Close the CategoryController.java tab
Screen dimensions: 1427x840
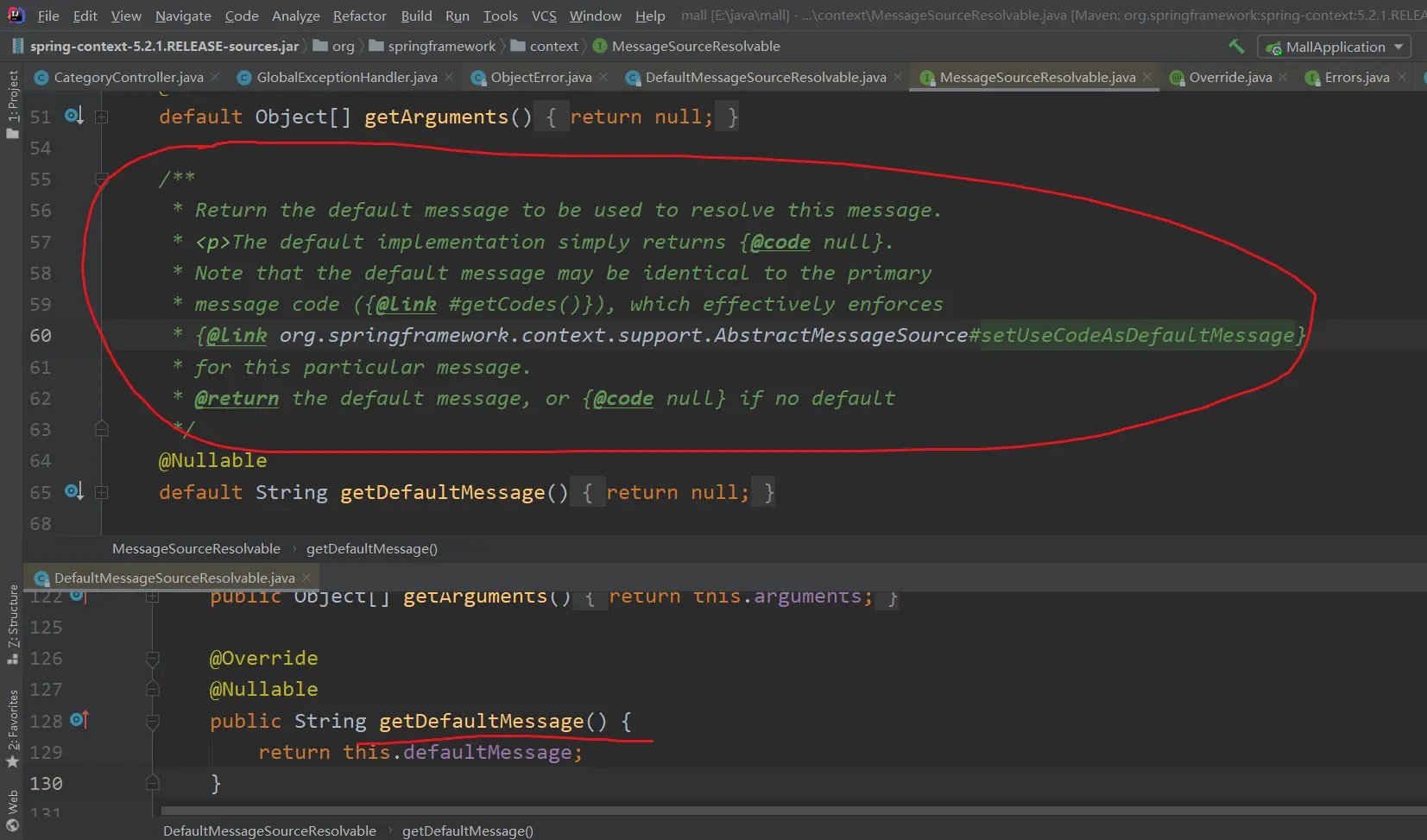216,78
